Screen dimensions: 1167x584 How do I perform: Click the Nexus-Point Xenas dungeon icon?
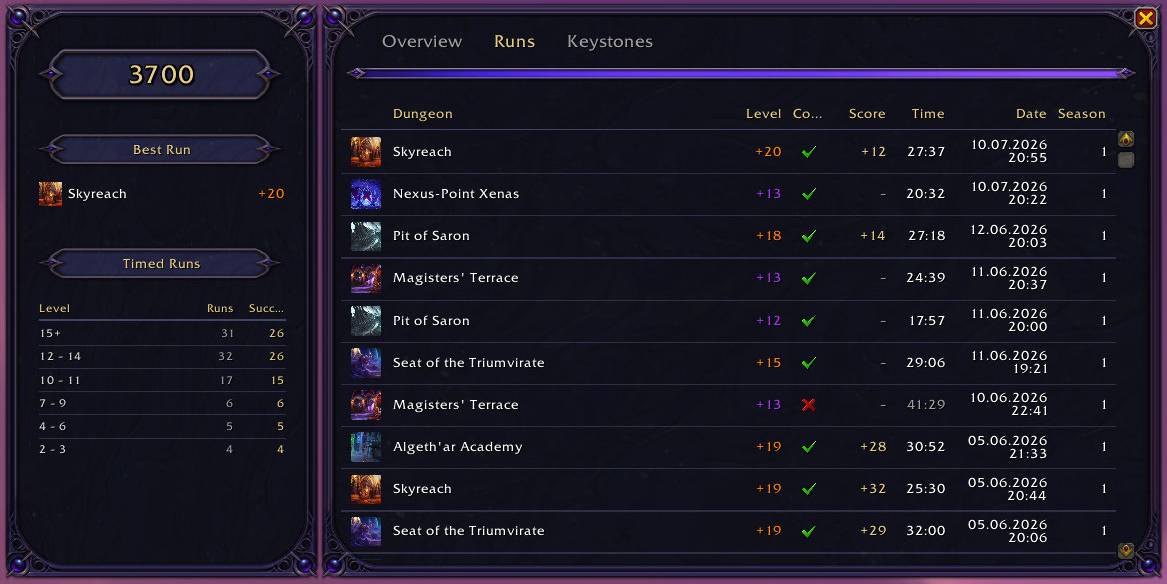click(x=365, y=194)
